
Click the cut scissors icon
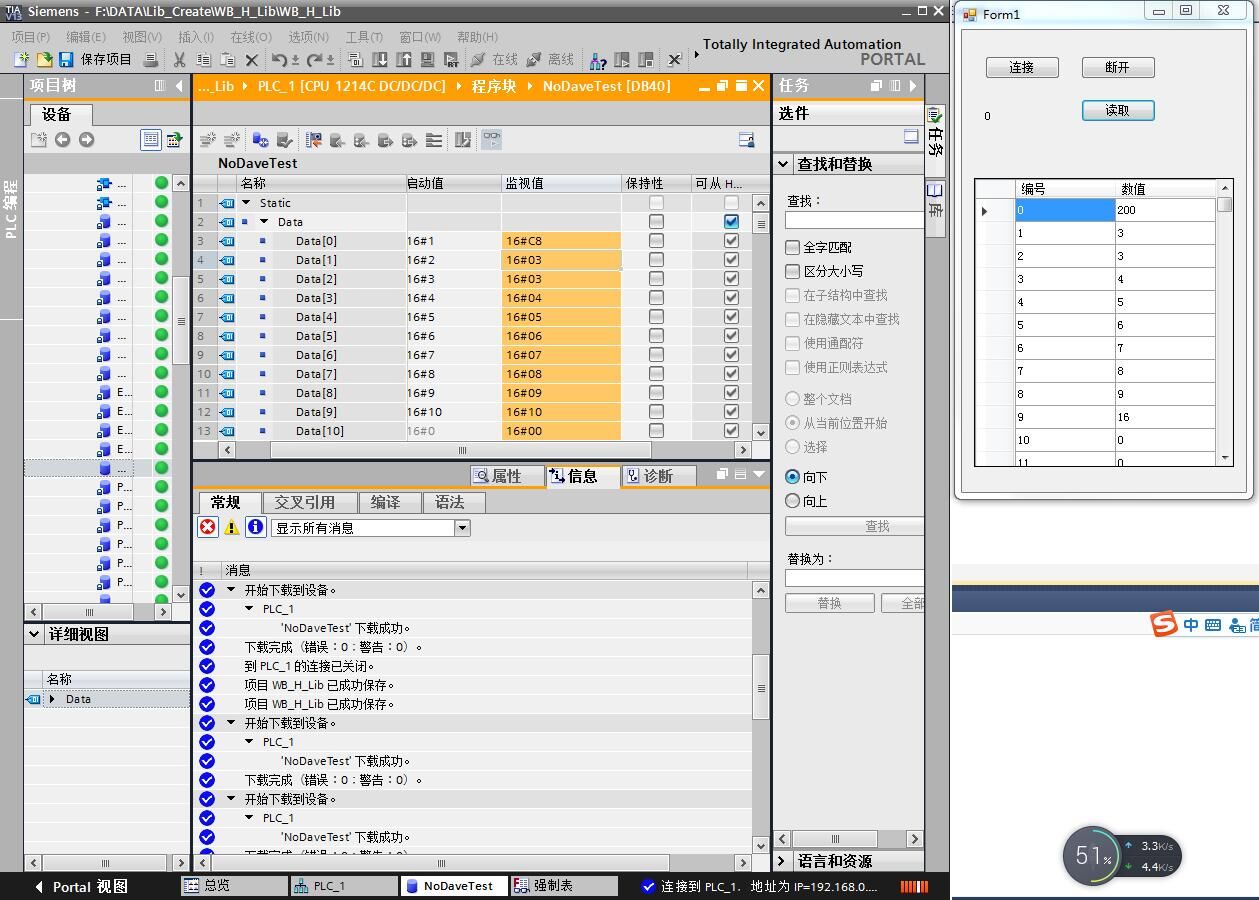coord(180,60)
